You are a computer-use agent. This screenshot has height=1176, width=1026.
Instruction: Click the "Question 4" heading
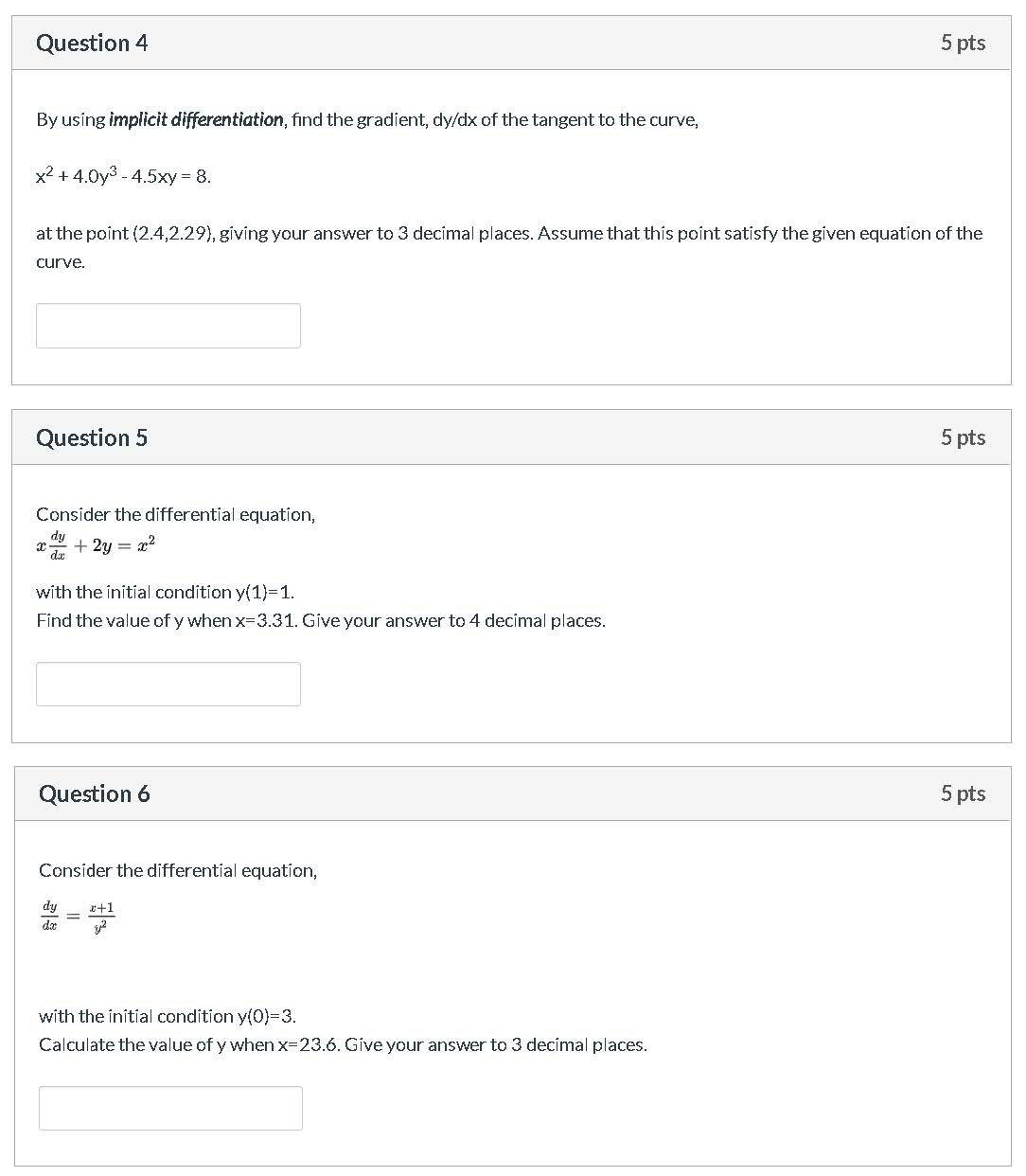click(x=92, y=44)
